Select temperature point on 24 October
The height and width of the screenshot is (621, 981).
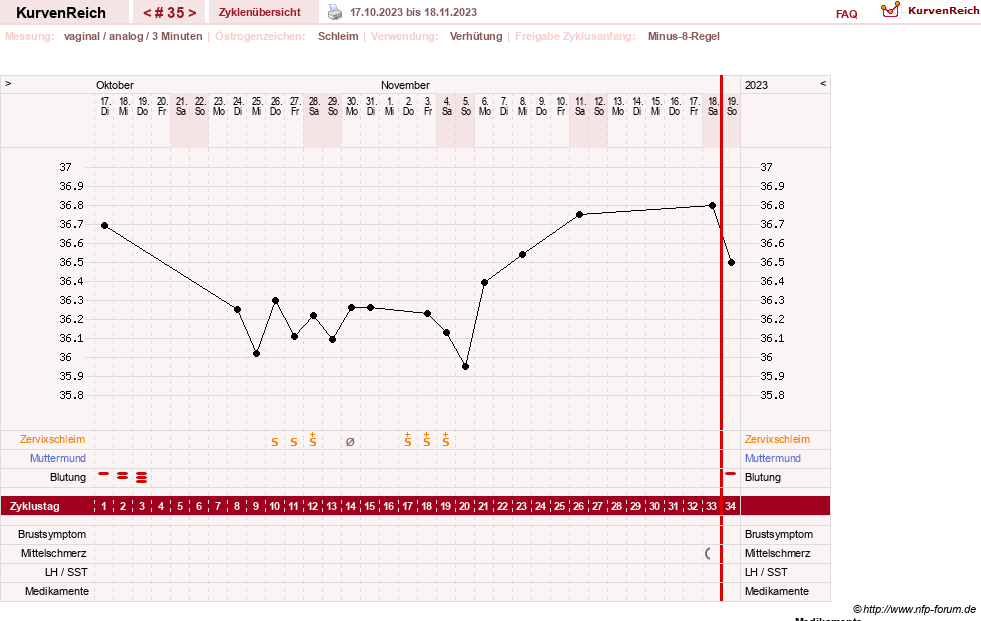pos(237,310)
